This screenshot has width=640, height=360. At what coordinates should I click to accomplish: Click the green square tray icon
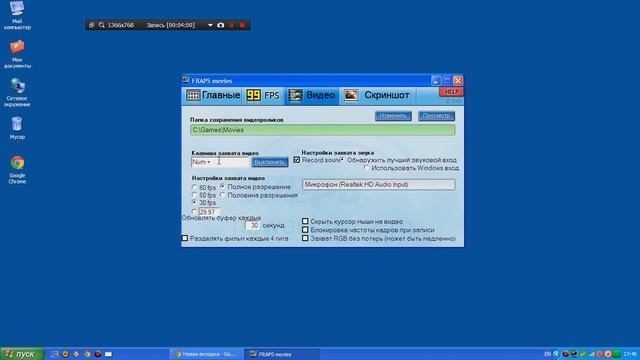(x=616, y=354)
